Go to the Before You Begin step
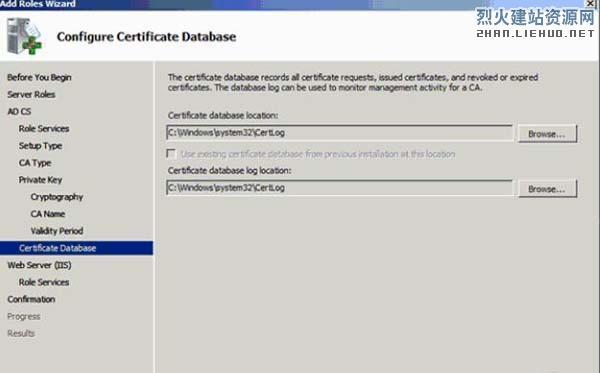 (39, 77)
